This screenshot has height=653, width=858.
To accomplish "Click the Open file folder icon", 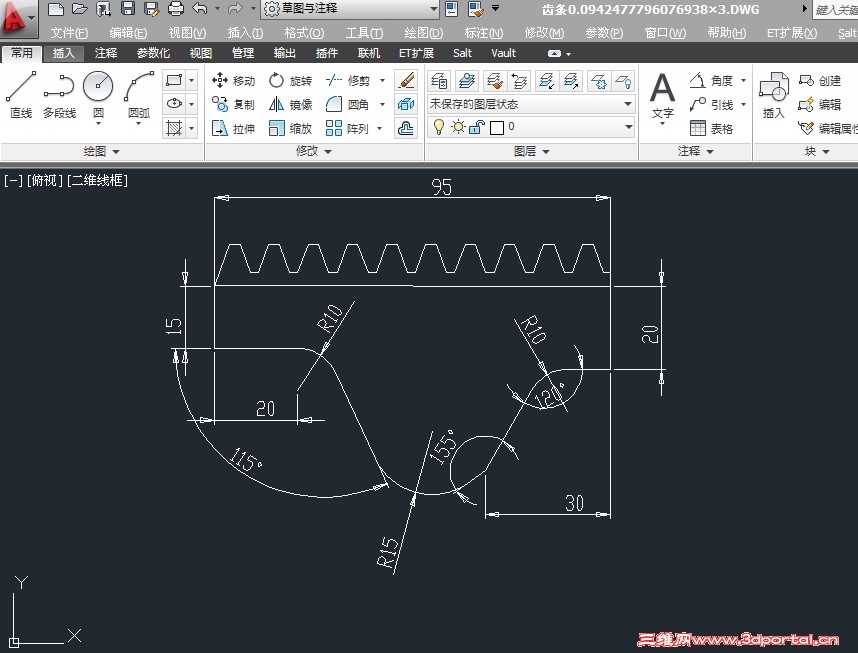I will [x=79, y=8].
